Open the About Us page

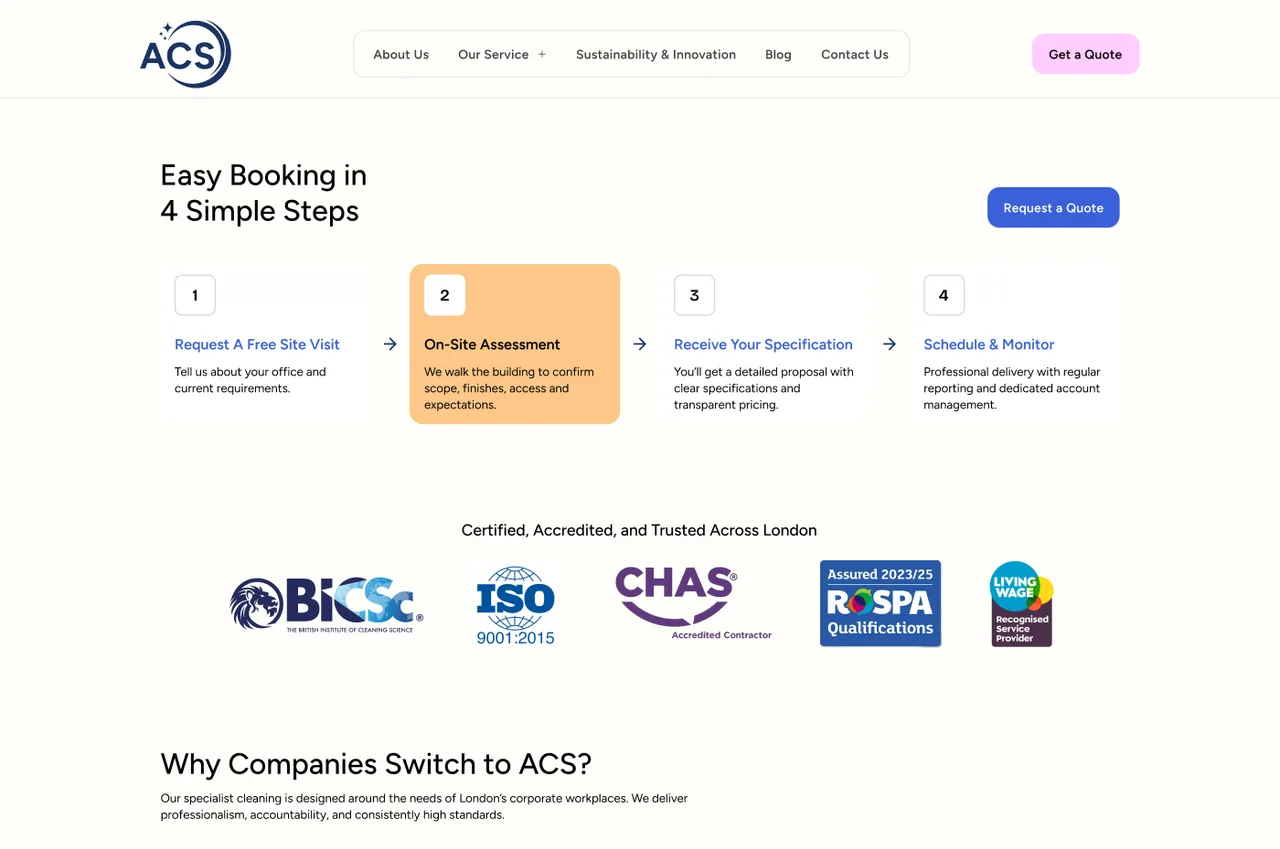(401, 55)
